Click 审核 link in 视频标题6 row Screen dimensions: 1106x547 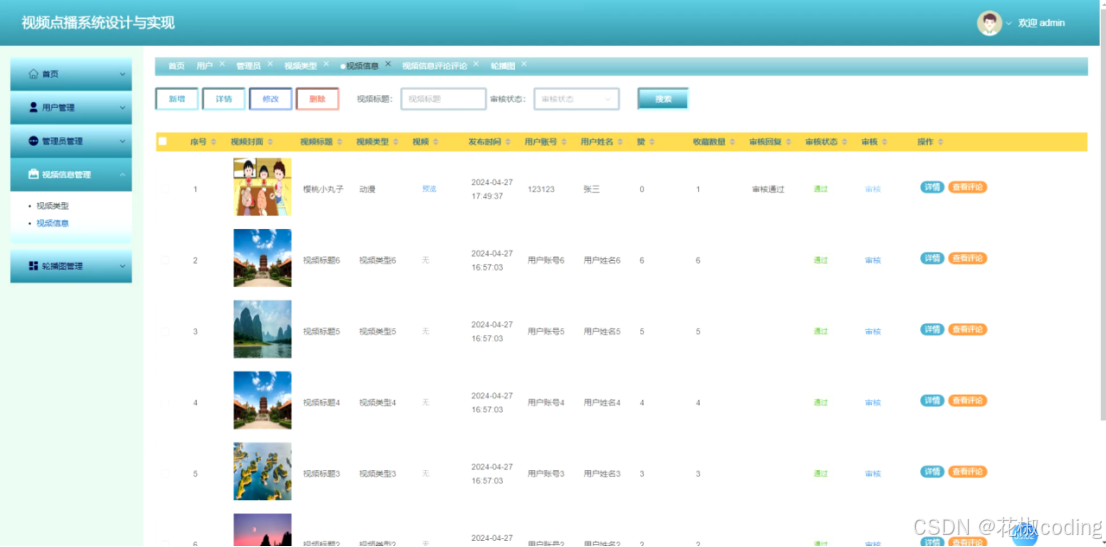tap(873, 260)
